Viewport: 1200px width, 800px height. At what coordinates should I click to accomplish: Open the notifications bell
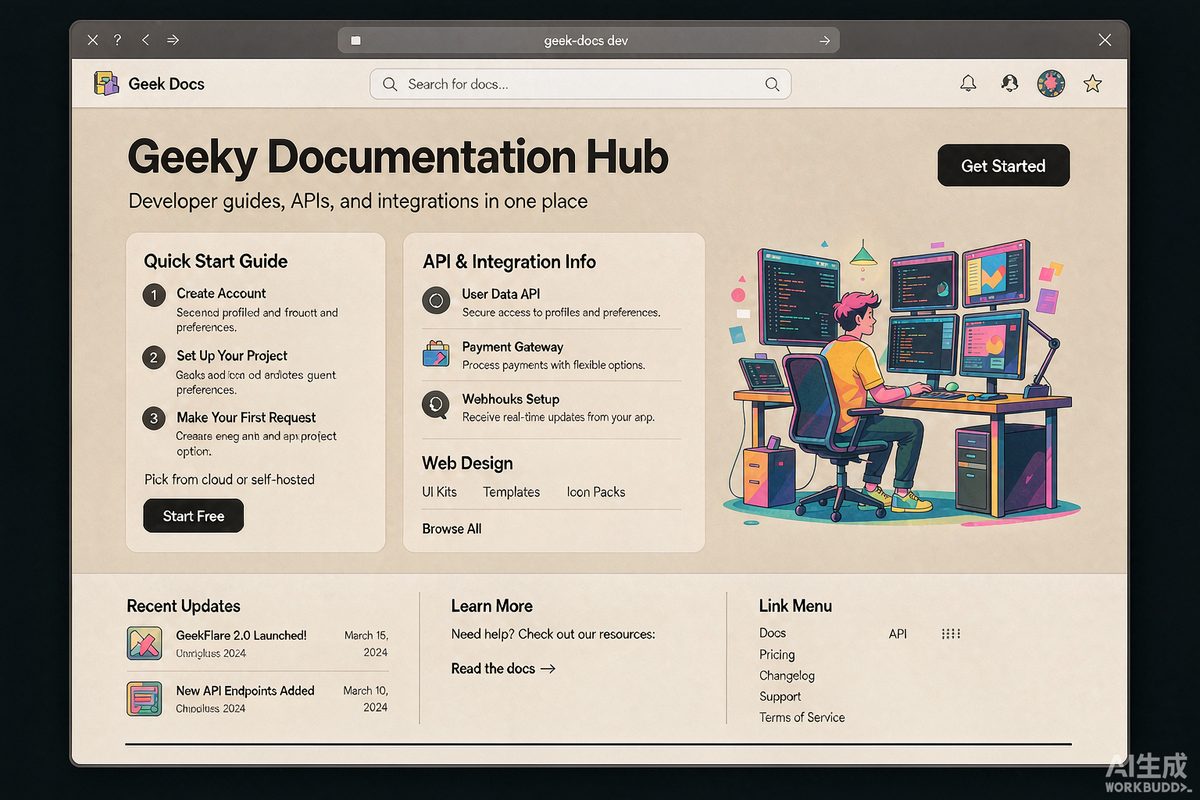point(968,84)
